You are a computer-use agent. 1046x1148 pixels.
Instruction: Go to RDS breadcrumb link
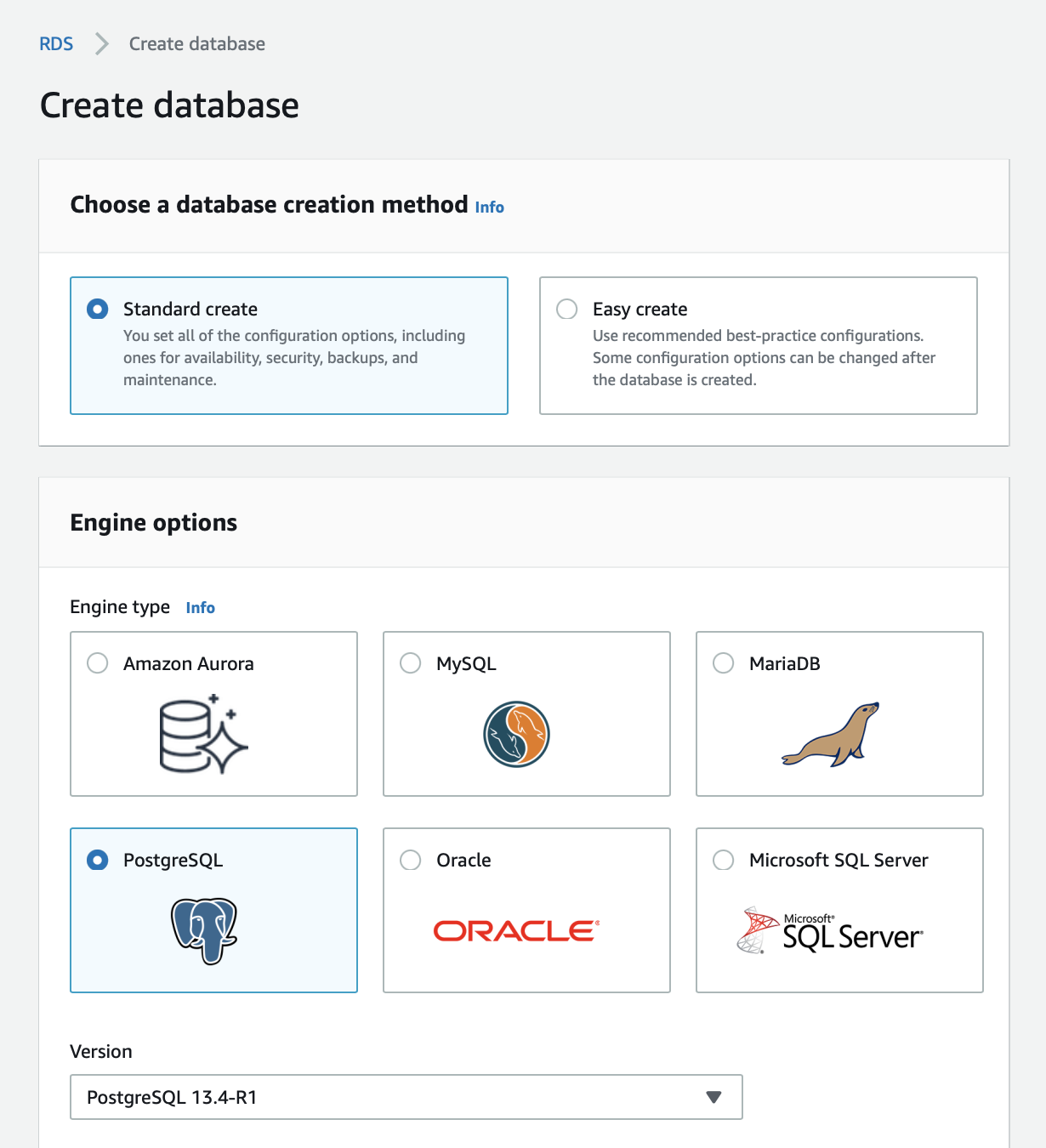56,43
